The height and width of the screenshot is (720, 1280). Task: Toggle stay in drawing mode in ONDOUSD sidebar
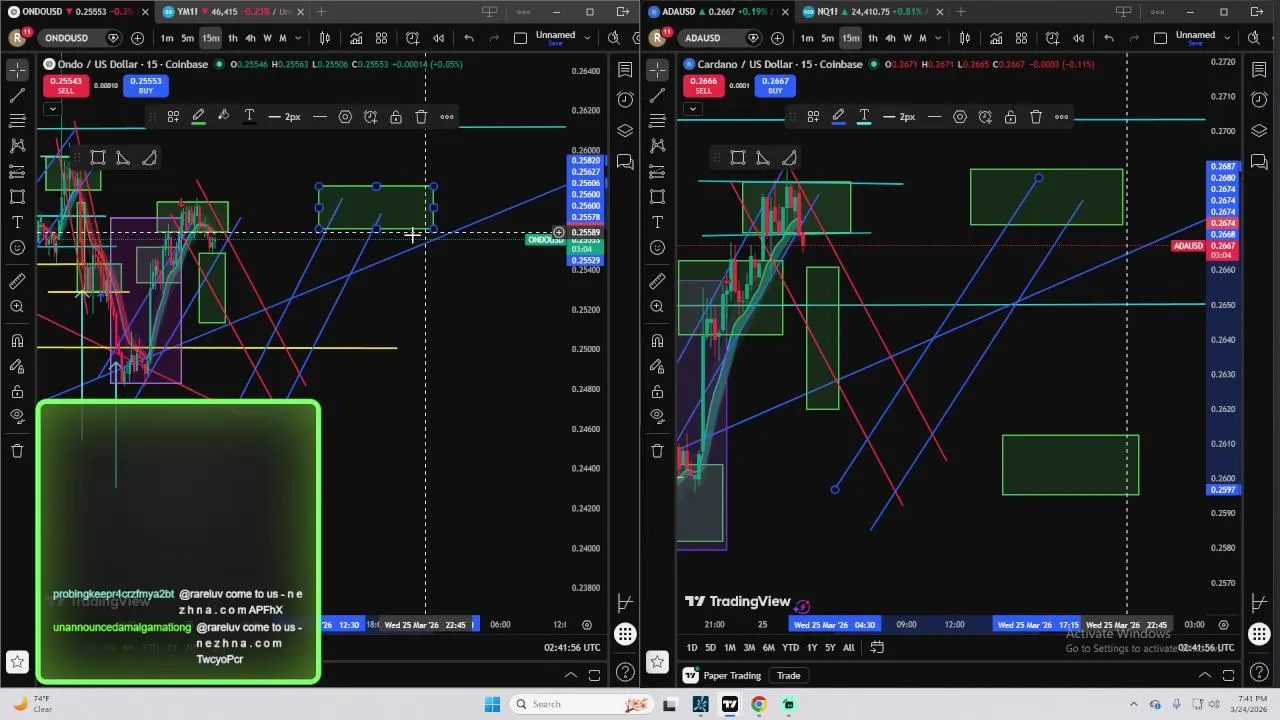[x=17, y=366]
